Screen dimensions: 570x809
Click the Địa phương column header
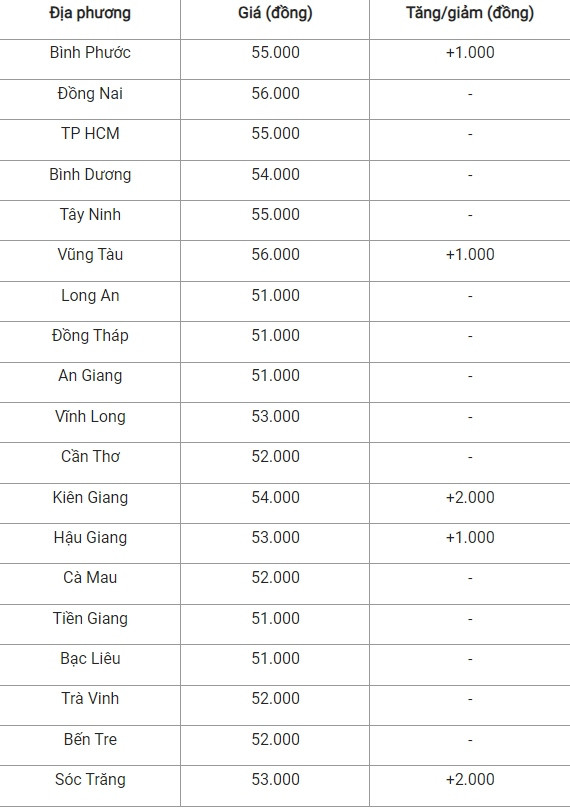[90, 13]
